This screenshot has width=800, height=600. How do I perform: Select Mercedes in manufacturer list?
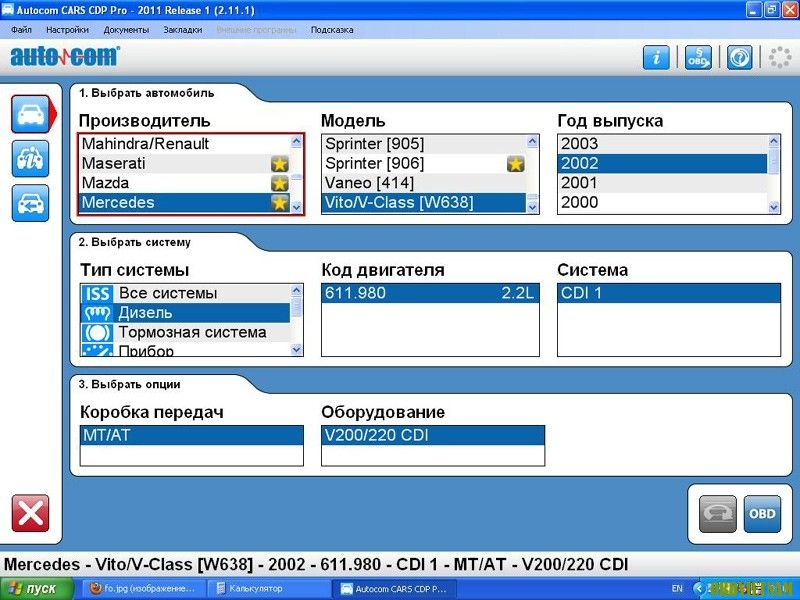pos(185,203)
